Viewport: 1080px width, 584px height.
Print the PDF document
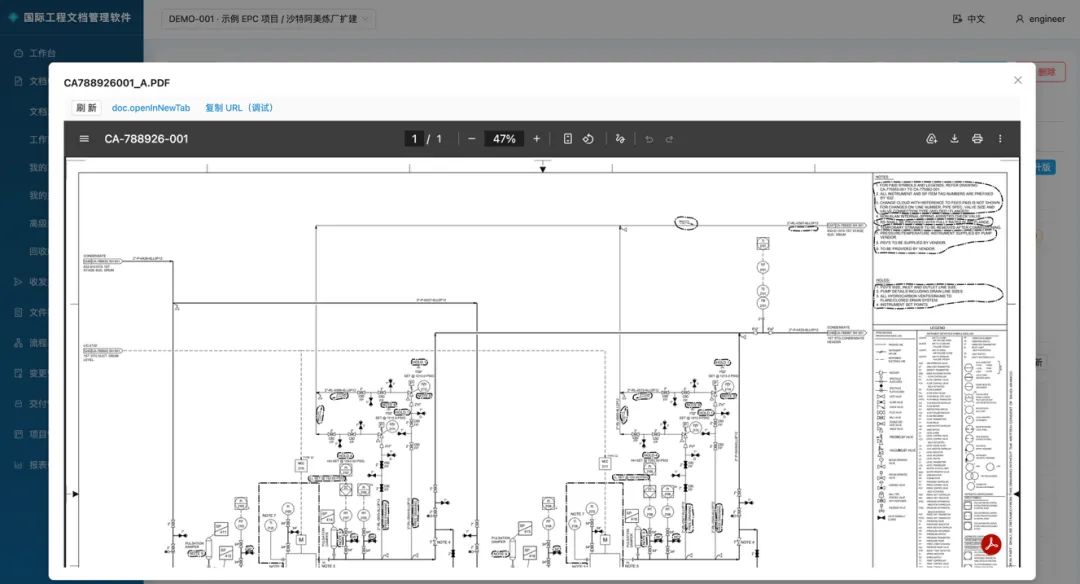977,138
